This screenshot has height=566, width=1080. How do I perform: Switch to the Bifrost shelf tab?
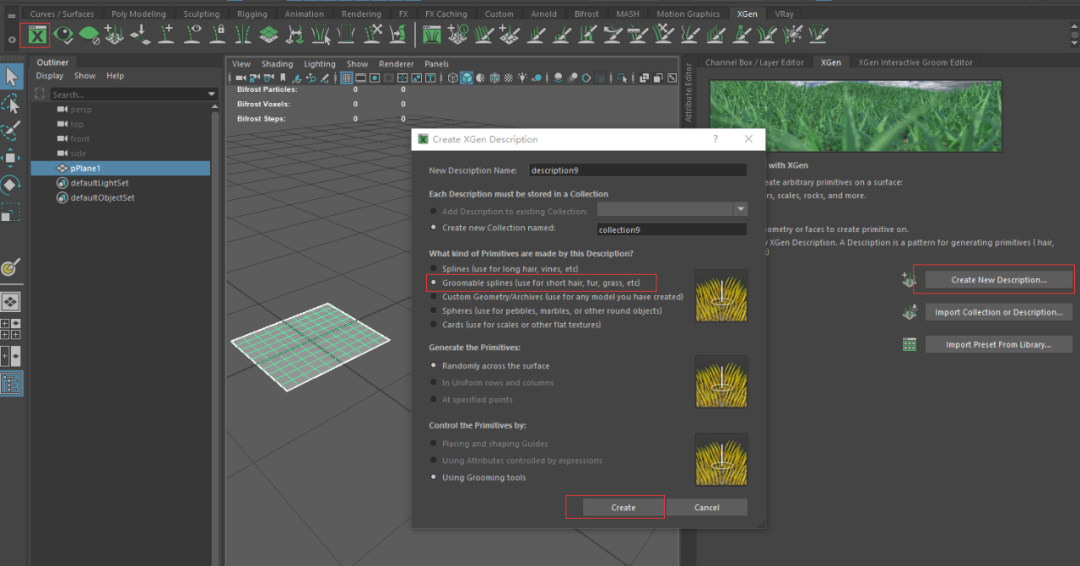tap(586, 14)
